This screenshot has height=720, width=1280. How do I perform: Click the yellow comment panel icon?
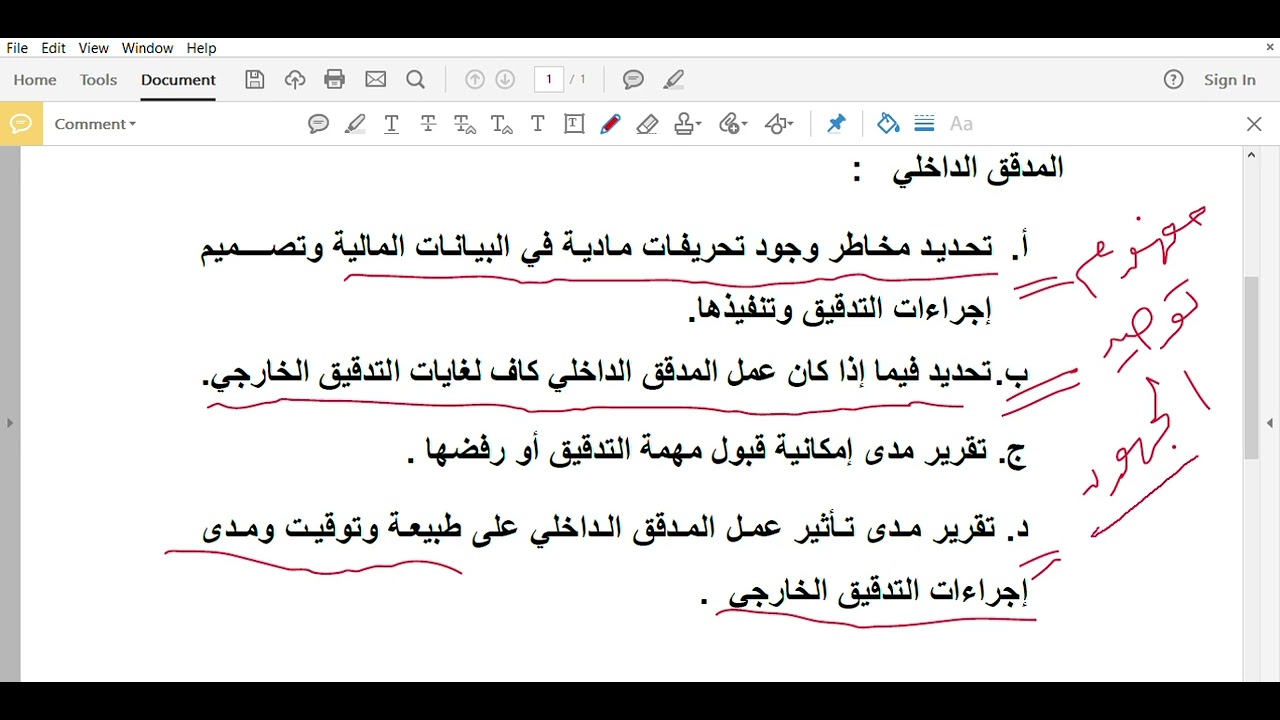(21, 124)
